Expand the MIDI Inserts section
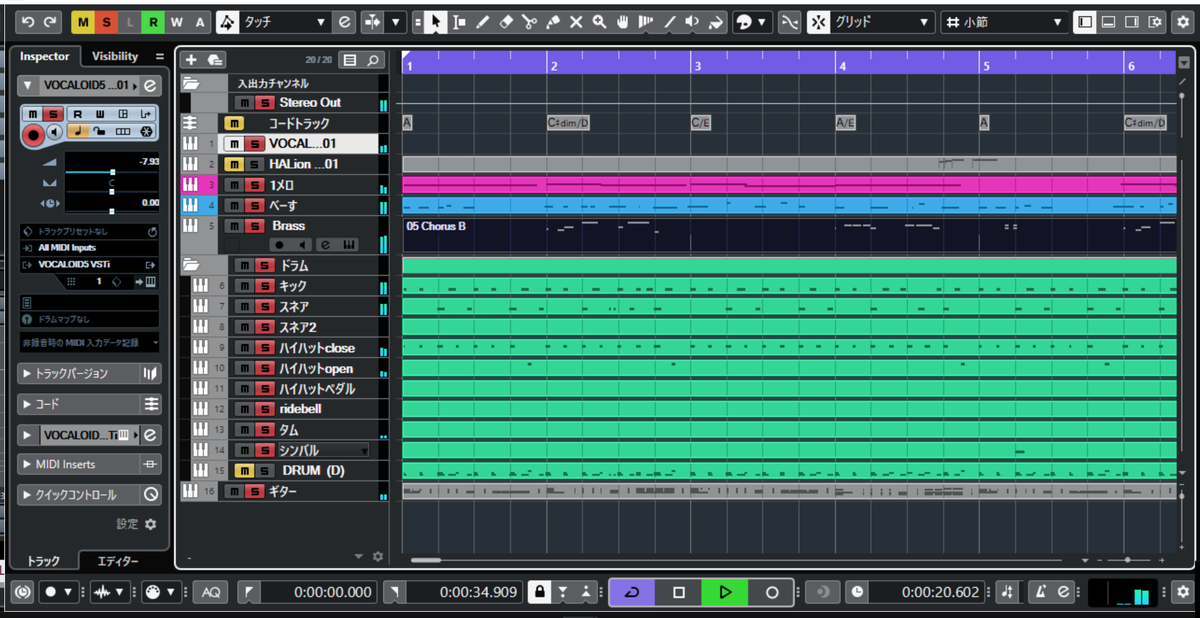Viewport: 1200px width, 618px height. 77,464
